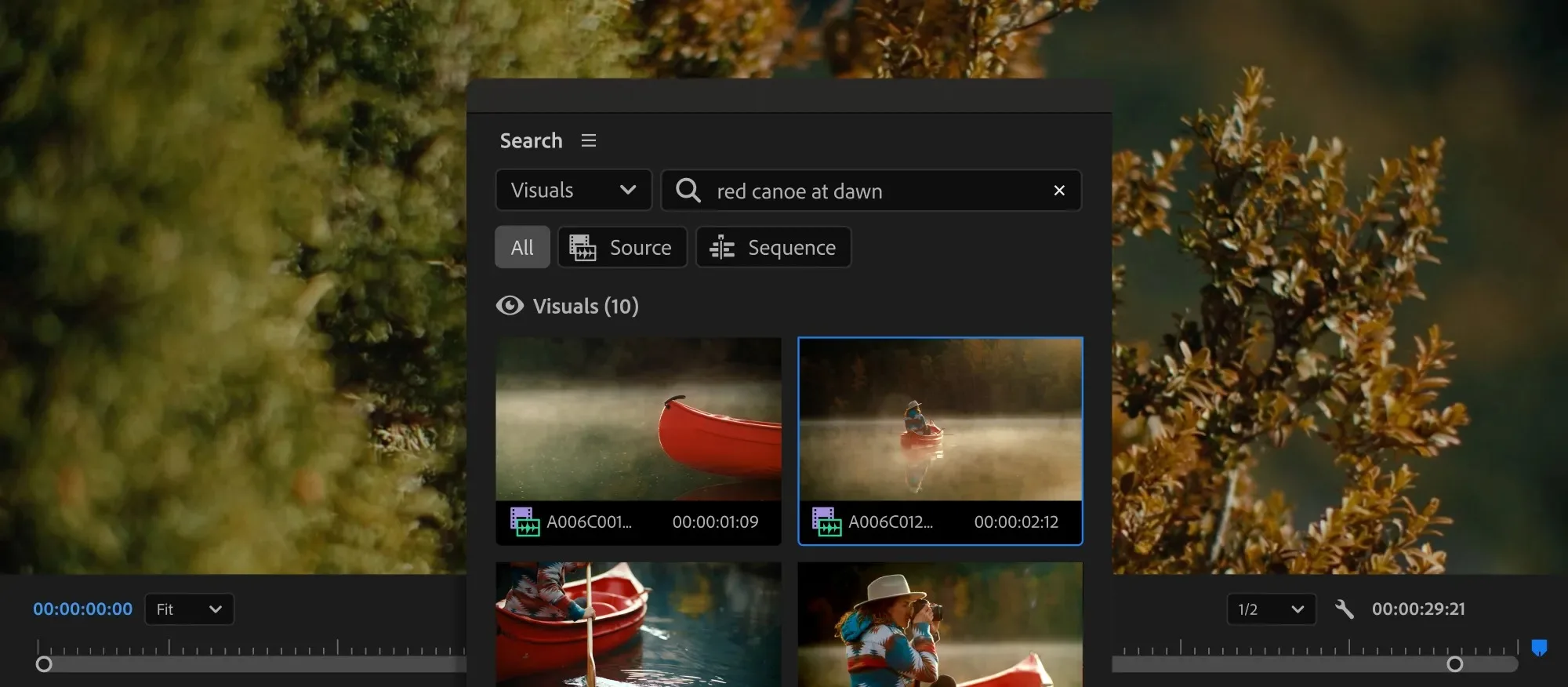Click the Sequence filter timeline icon
Image resolution: width=1568 pixels, height=687 pixels.
point(722,247)
